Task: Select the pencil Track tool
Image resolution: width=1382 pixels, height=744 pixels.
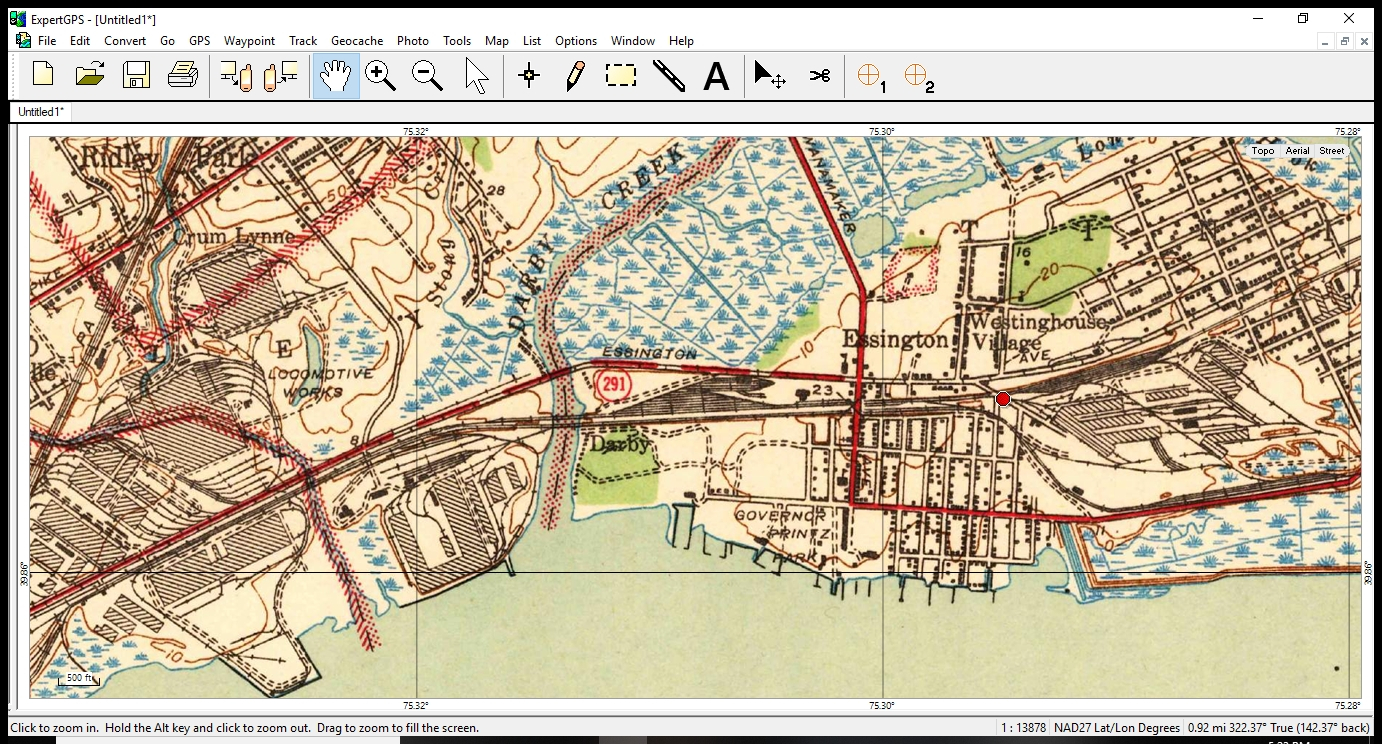Action: coord(575,76)
